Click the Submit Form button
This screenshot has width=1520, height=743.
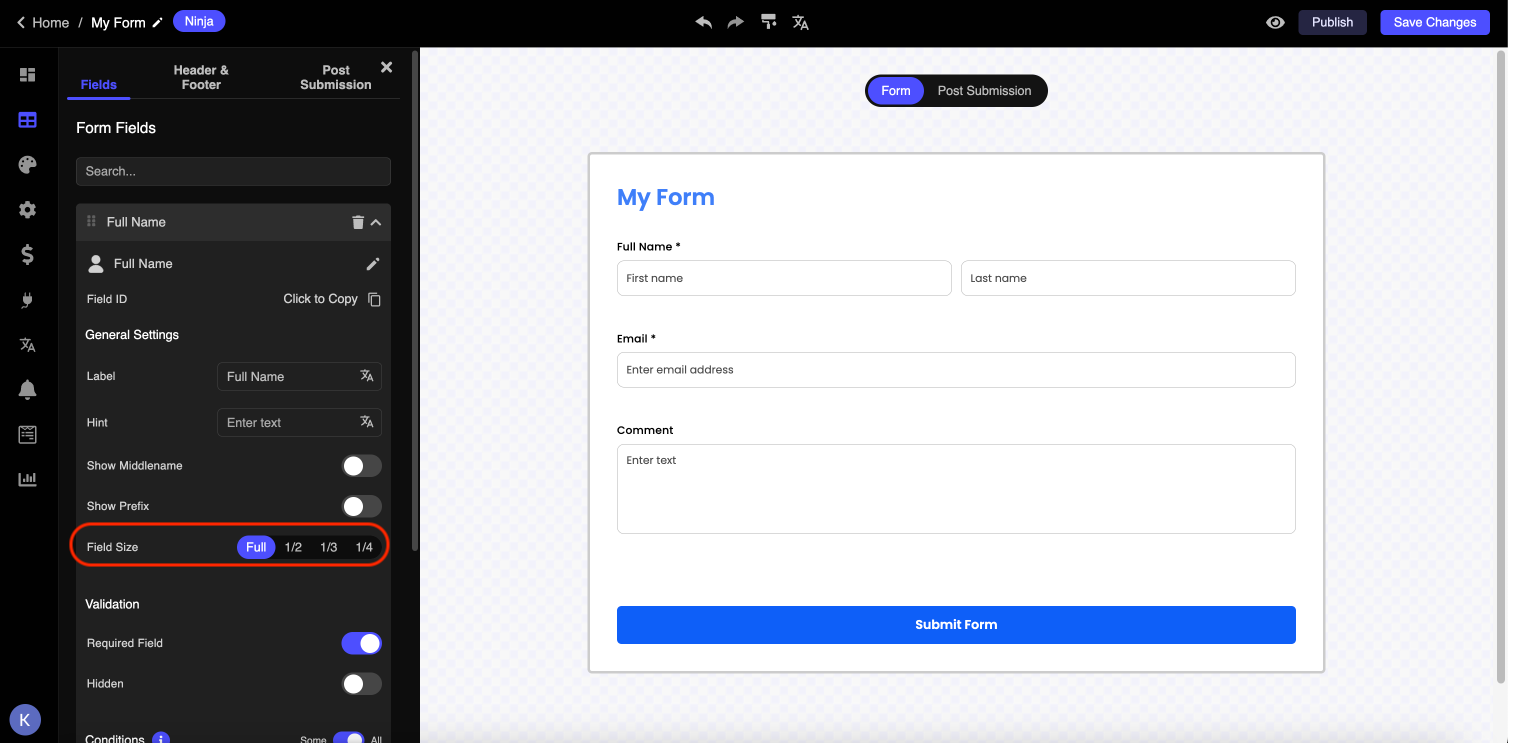(956, 625)
